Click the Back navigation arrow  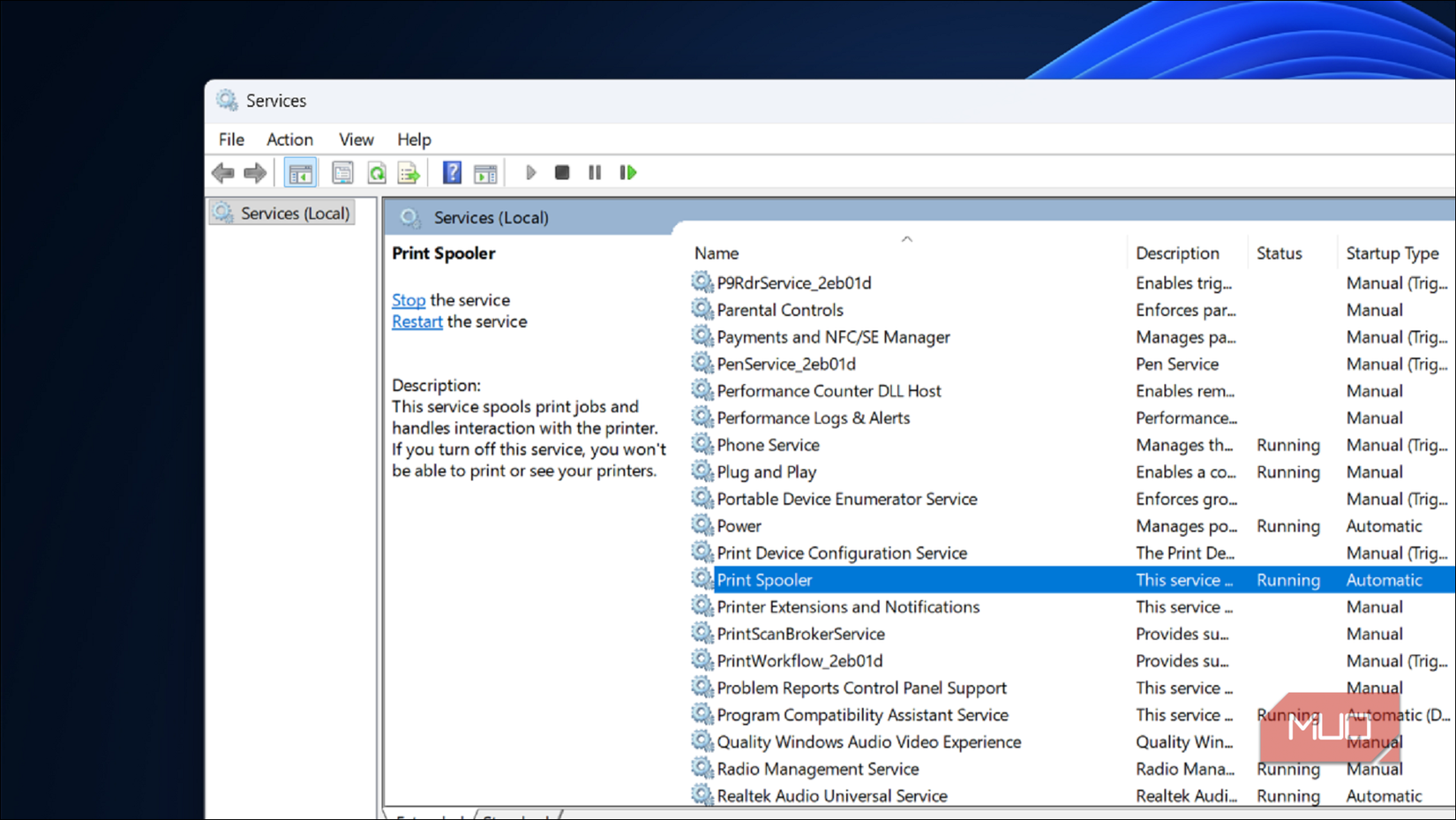click(223, 172)
